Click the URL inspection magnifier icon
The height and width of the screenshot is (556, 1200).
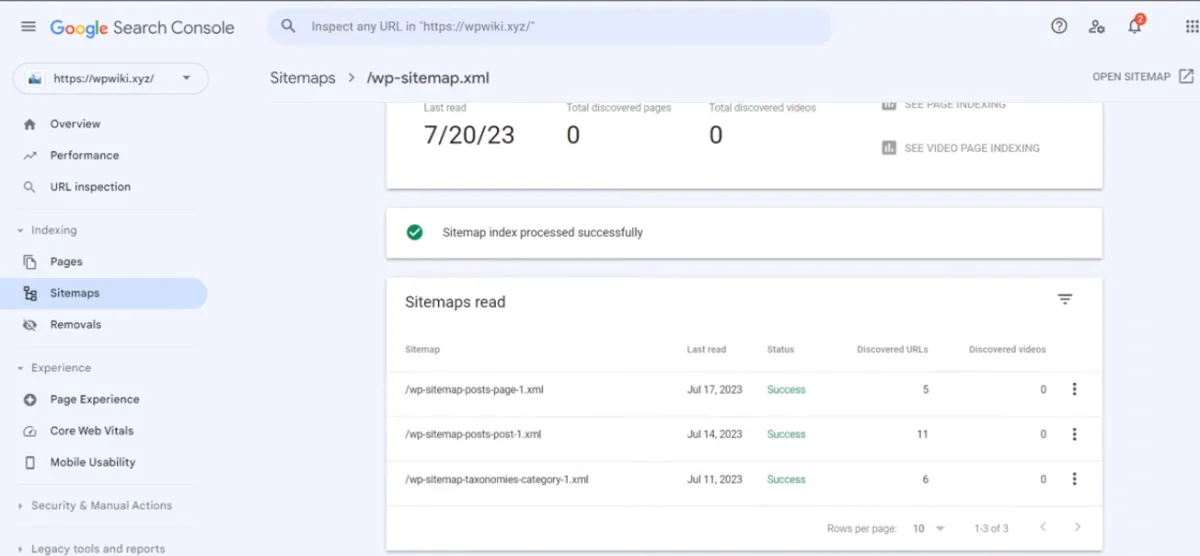tap(30, 187)
